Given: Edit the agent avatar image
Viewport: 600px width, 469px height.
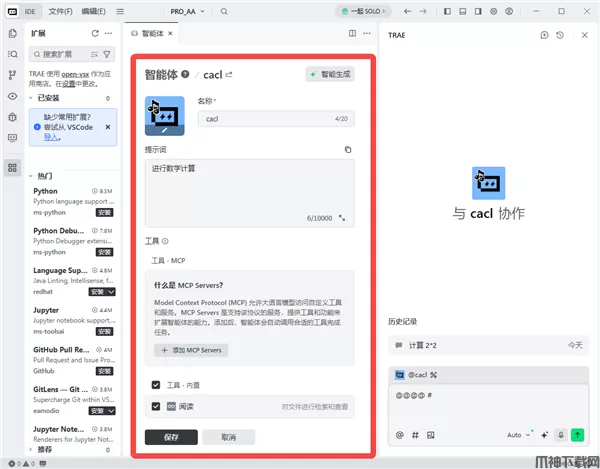Looking at the screenshot, I should pyautogui.click(x=165, y=116).
